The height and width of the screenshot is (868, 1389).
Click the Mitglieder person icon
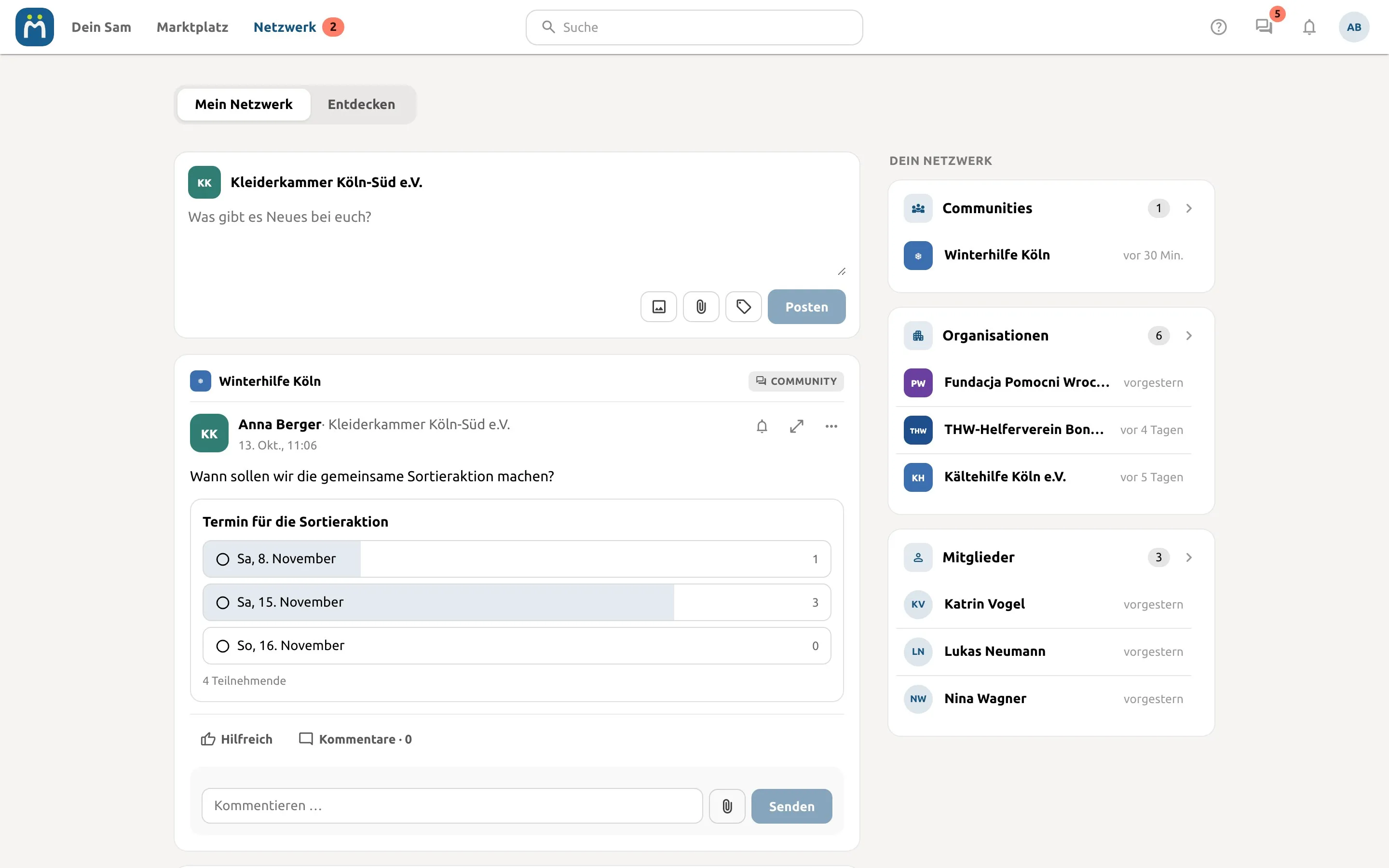[918, 557]
